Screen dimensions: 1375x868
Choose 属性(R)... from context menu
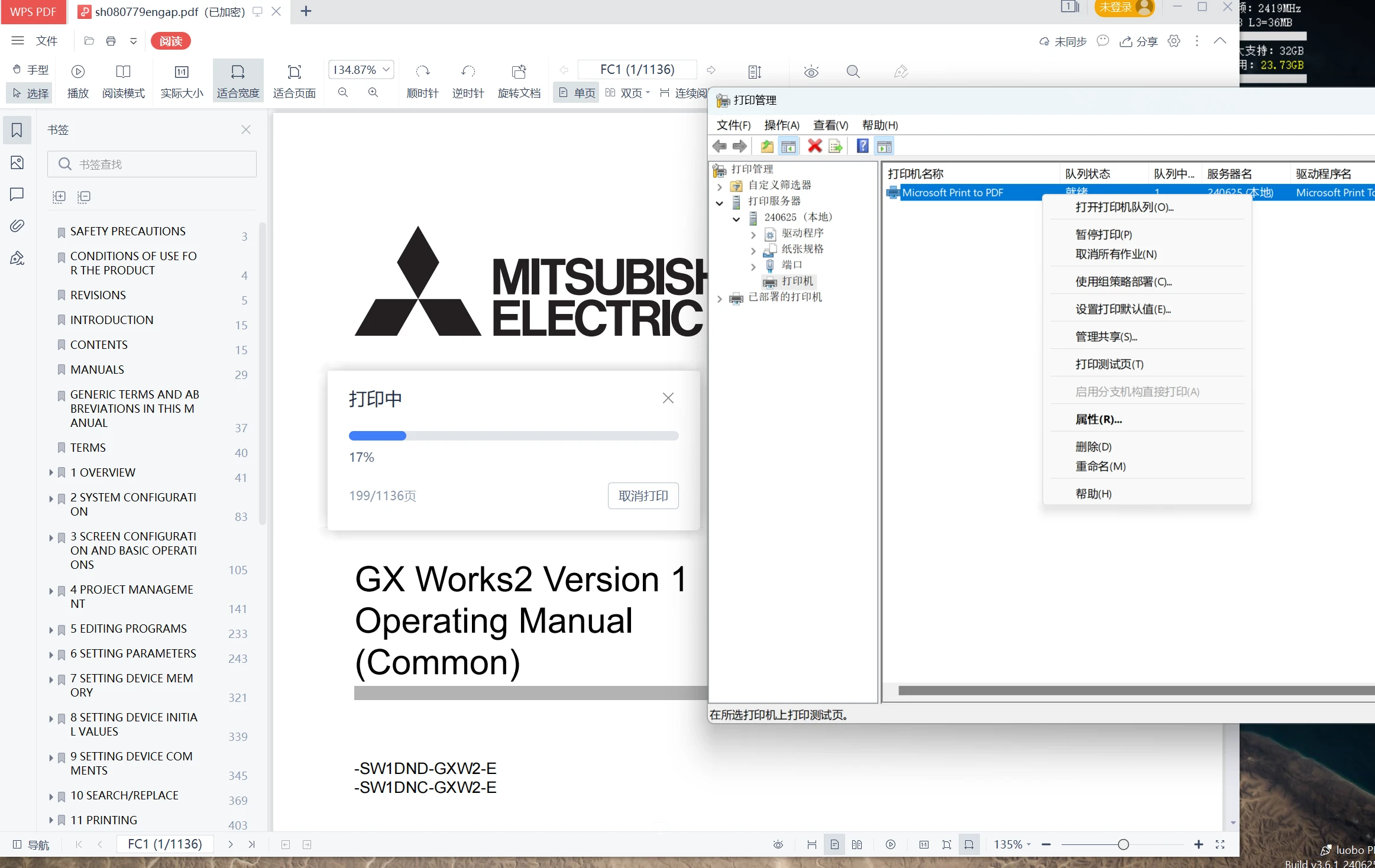(1147, 419)
